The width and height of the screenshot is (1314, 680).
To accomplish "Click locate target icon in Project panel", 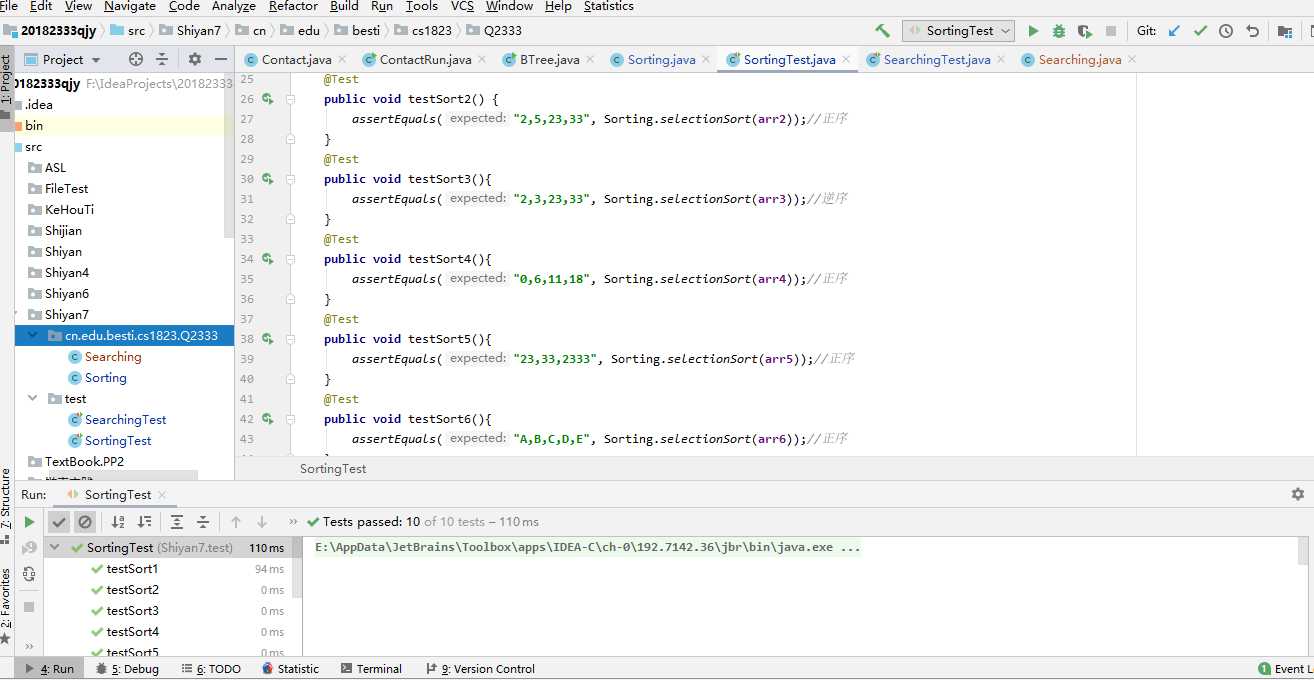I will click(136, 59).
